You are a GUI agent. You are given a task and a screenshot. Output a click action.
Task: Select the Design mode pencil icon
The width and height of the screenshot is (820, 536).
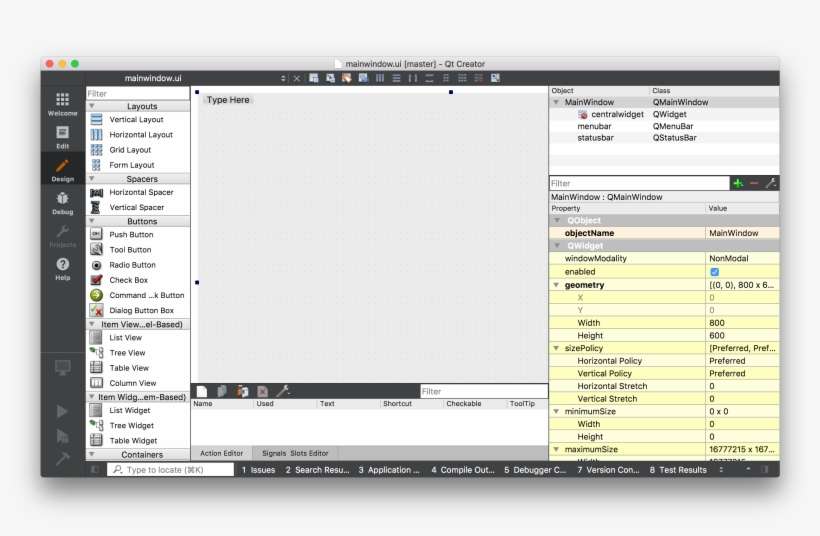coord(62,166)
